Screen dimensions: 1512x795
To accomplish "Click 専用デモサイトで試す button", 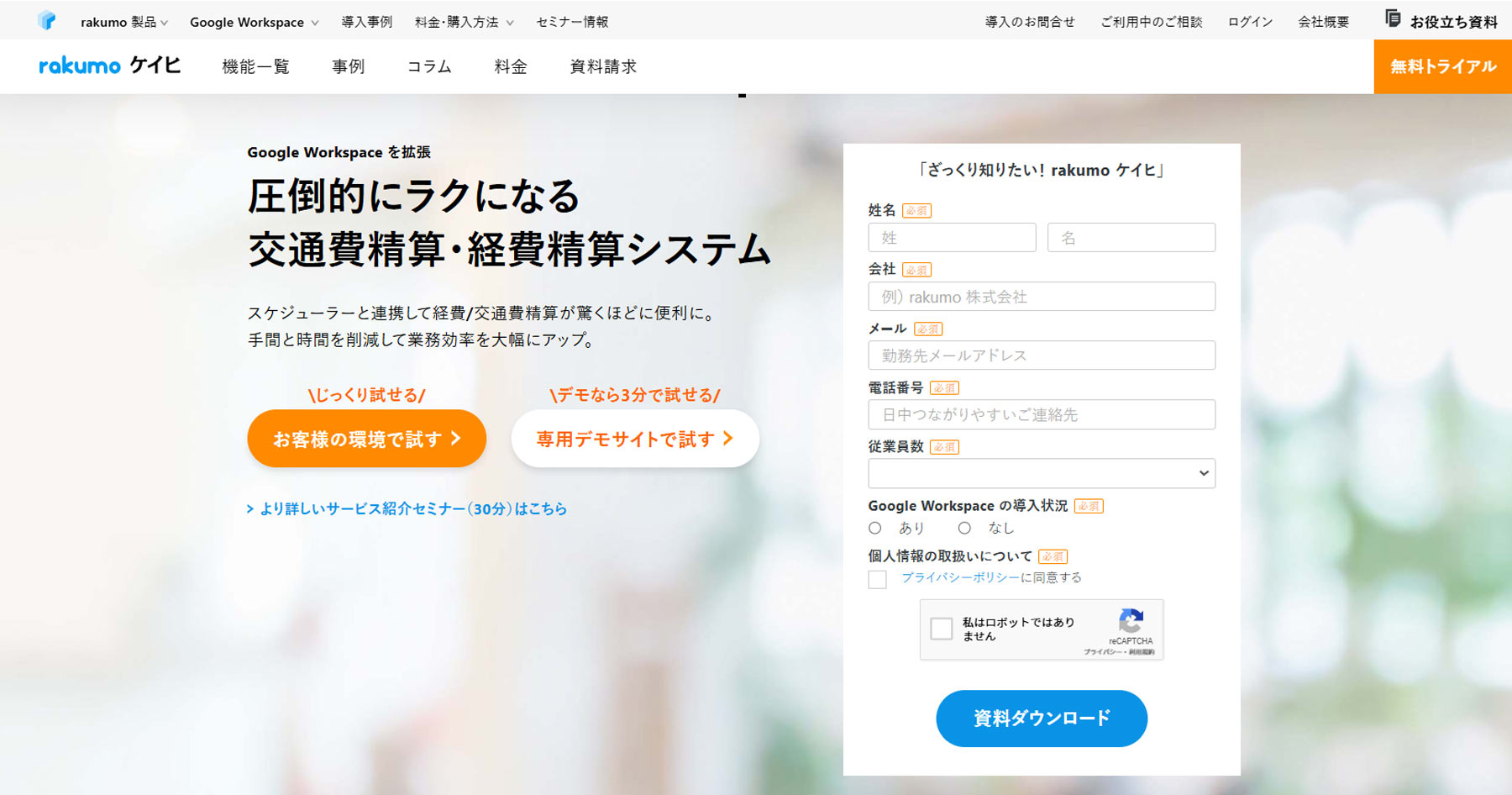I will click(x=635, y=439).
